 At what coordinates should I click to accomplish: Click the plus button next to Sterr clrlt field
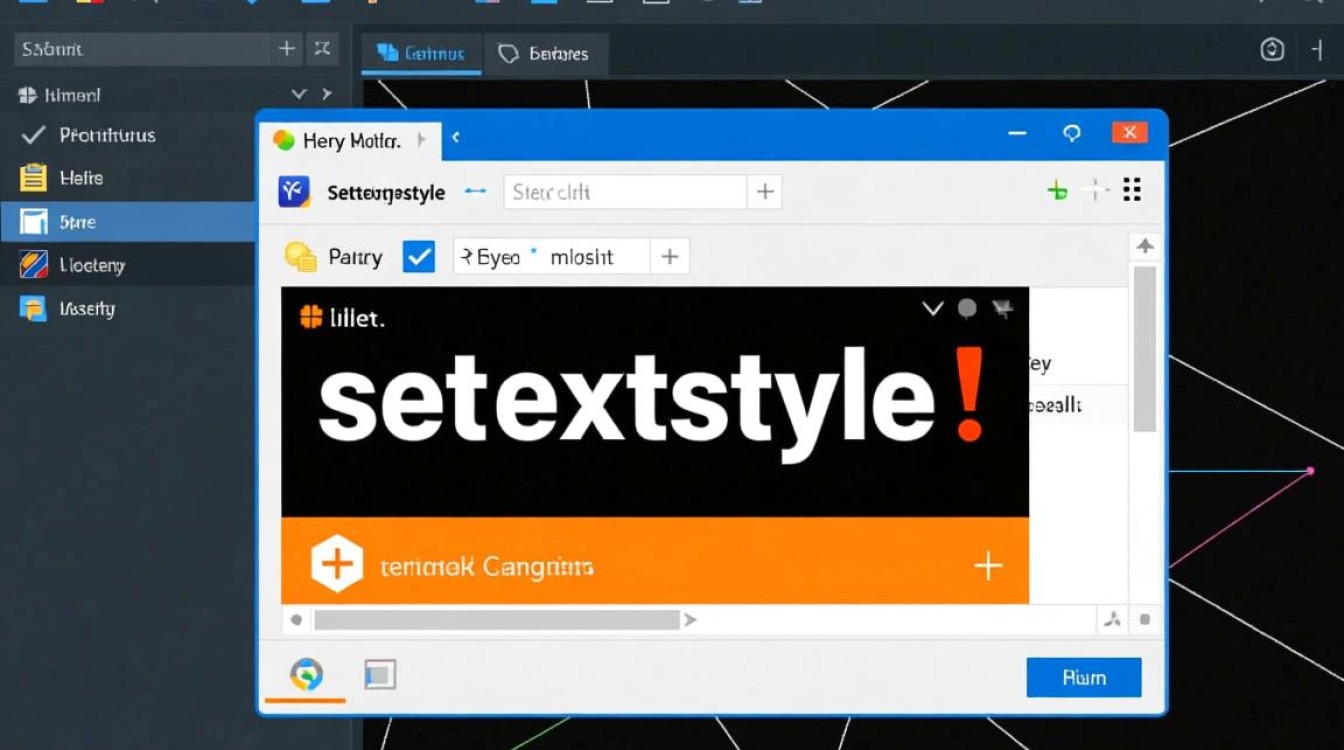[765, 192]
